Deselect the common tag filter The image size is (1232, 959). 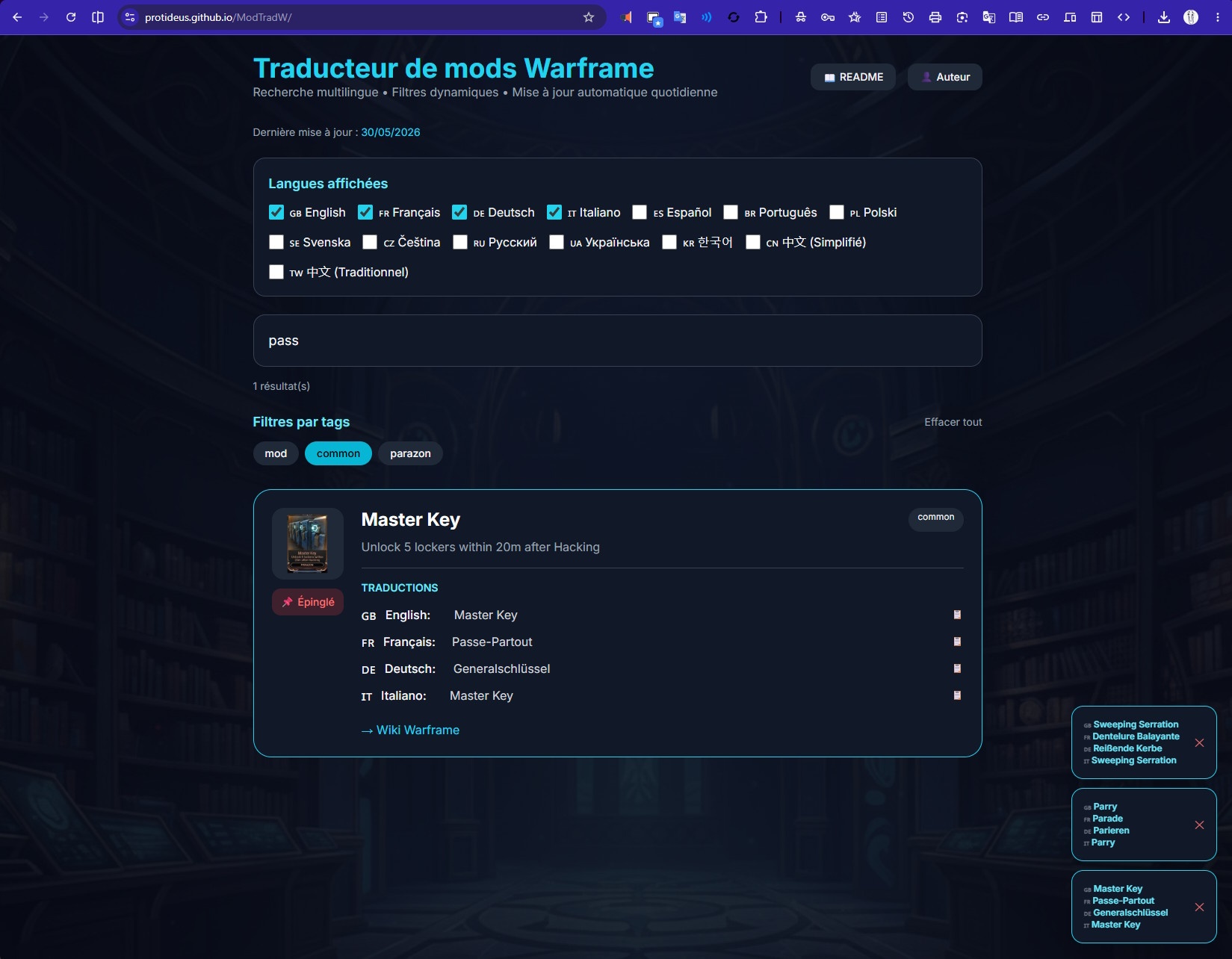(x=338, y=453)
